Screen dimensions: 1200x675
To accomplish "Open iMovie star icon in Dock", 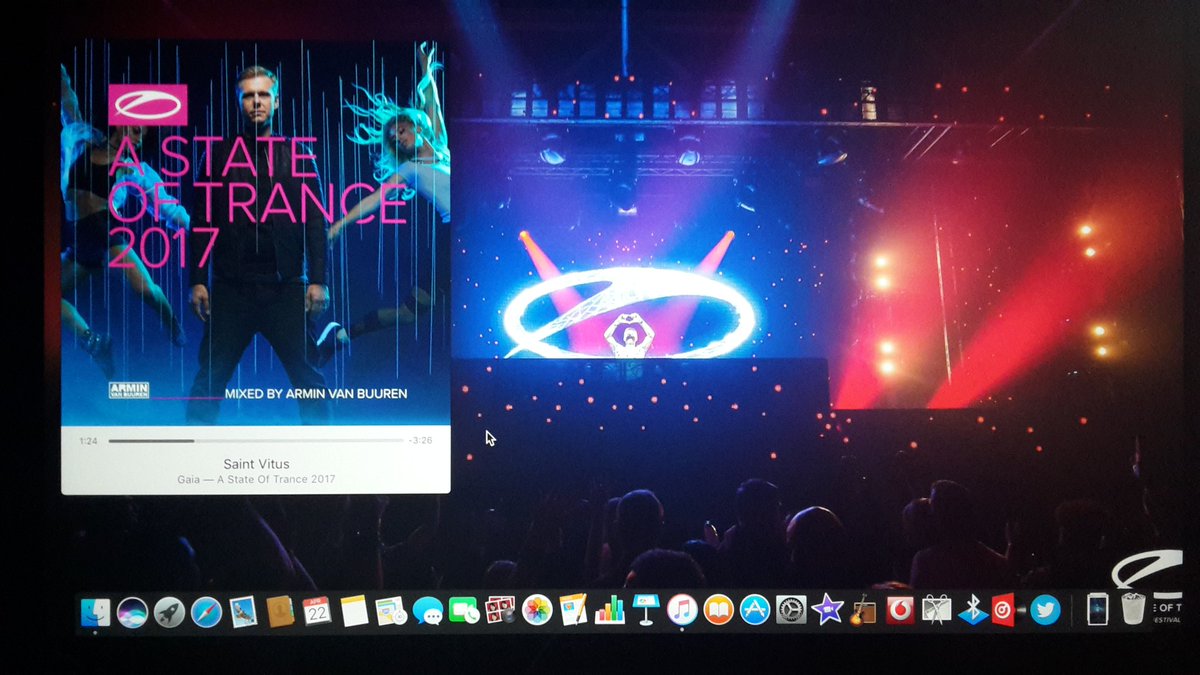I will (827, 609).
